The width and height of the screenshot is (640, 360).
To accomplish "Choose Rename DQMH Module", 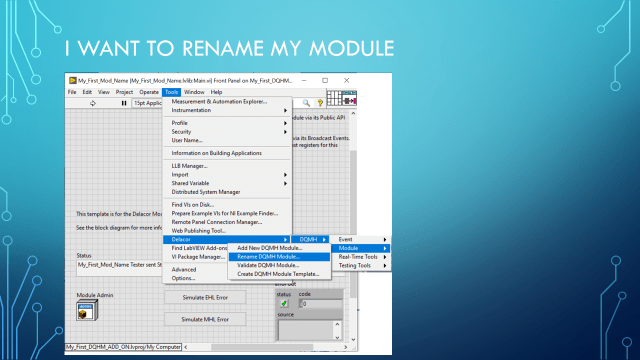I will (x=279, y=257).
